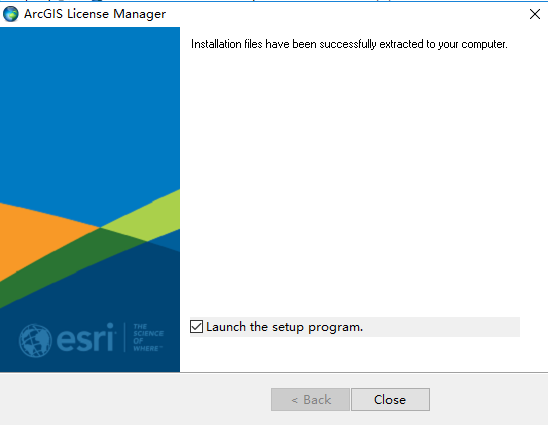This screenshot has width=548, height=425.
Task: Click the Science of Where tagline
Action: point(148,338)
